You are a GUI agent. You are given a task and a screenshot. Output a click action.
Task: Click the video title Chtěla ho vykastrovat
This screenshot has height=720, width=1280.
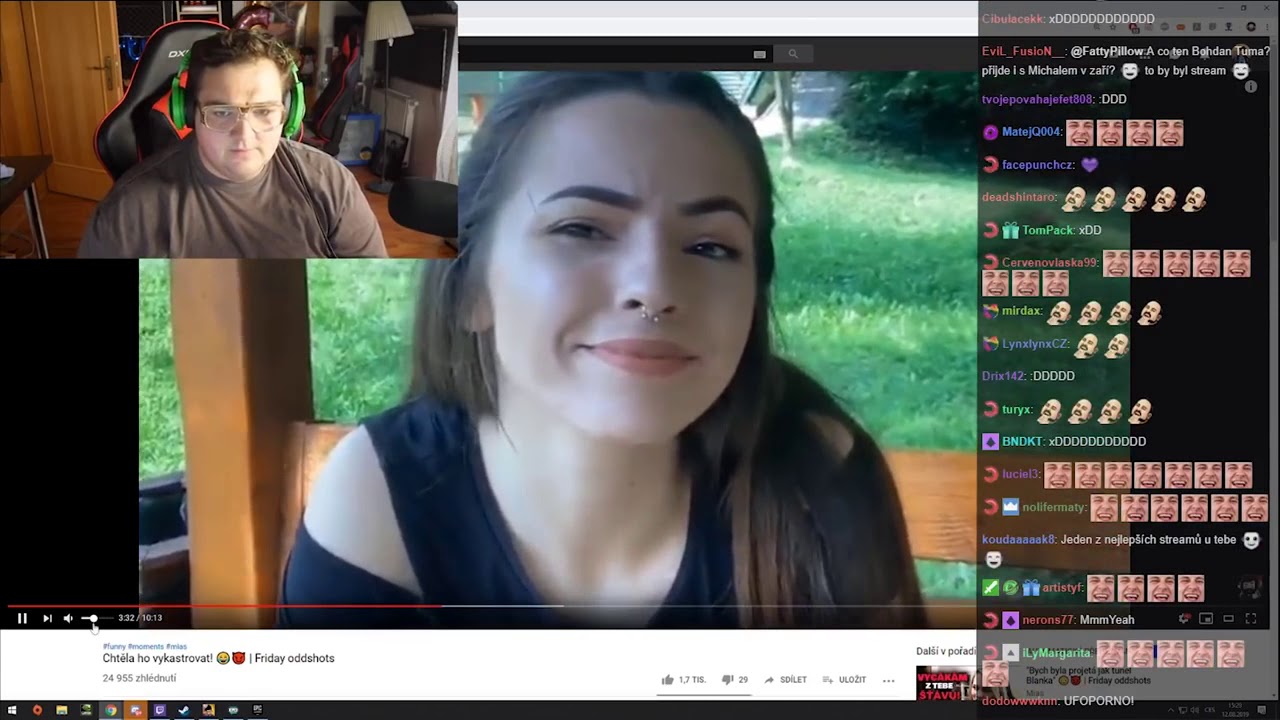click(218, 658)
